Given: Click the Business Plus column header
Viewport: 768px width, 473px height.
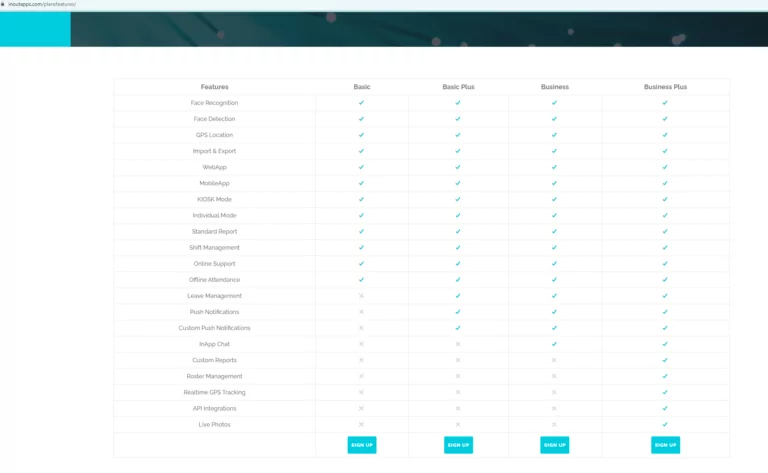Looking at the screenshot, I should point(665,87).
